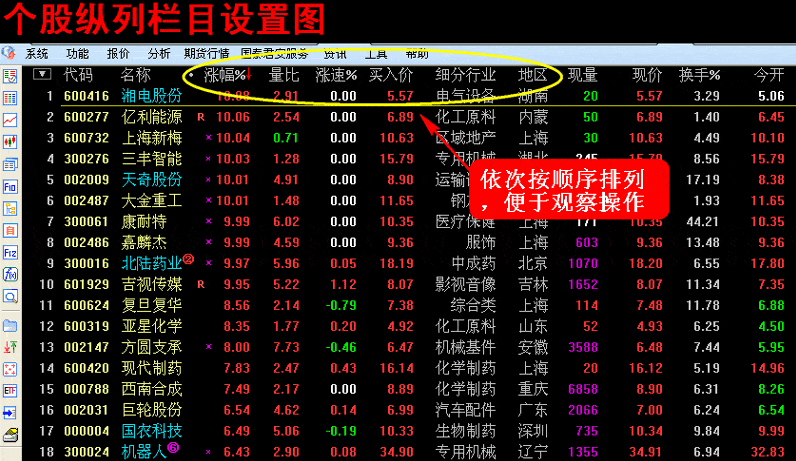The height and width of the screenshot is (461, 796).
Task: Open the column dropdown arrow left of 代码 header
Action: pos(42,74)
